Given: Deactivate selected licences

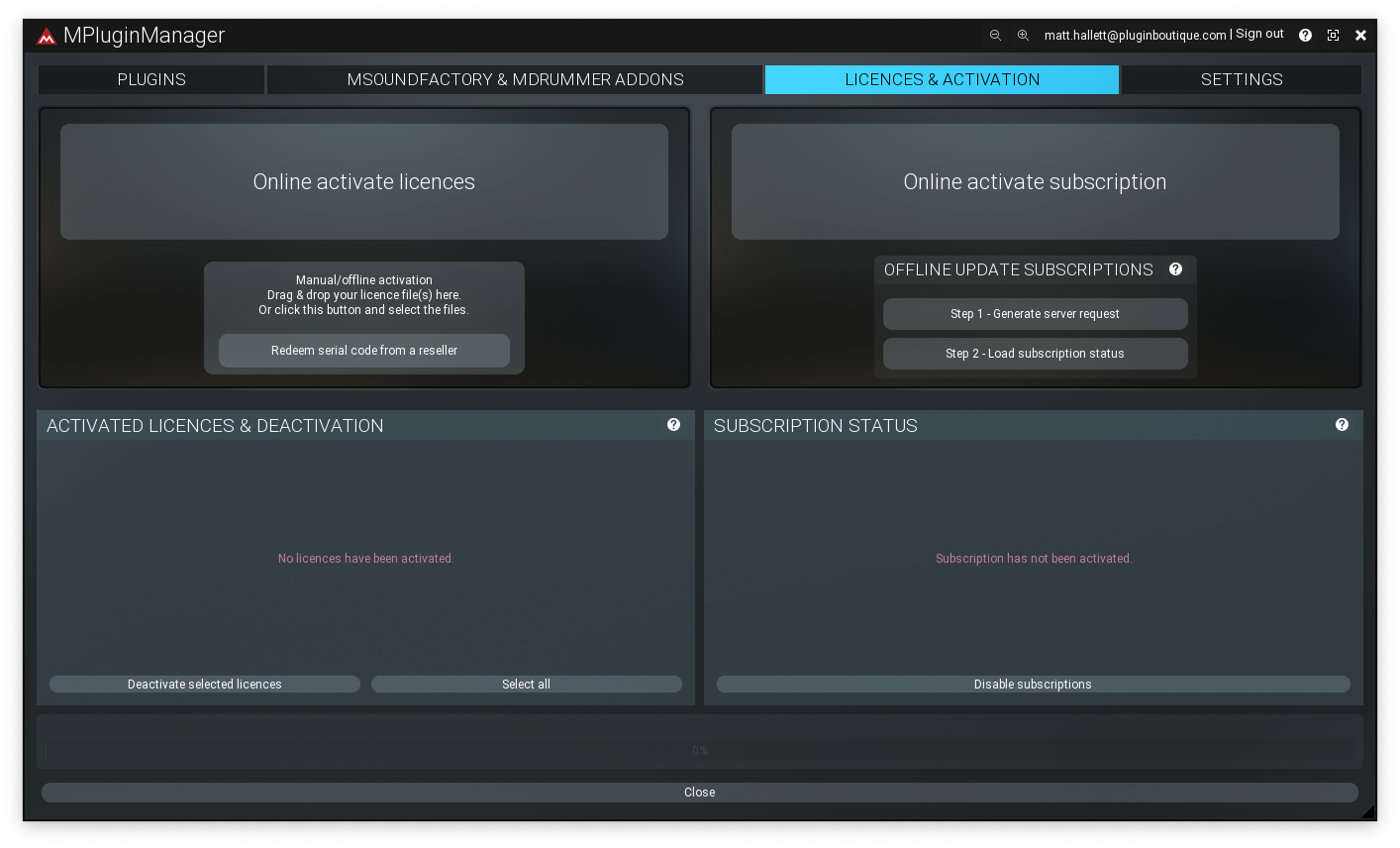Looking at the screenshot, I should 205,685.
